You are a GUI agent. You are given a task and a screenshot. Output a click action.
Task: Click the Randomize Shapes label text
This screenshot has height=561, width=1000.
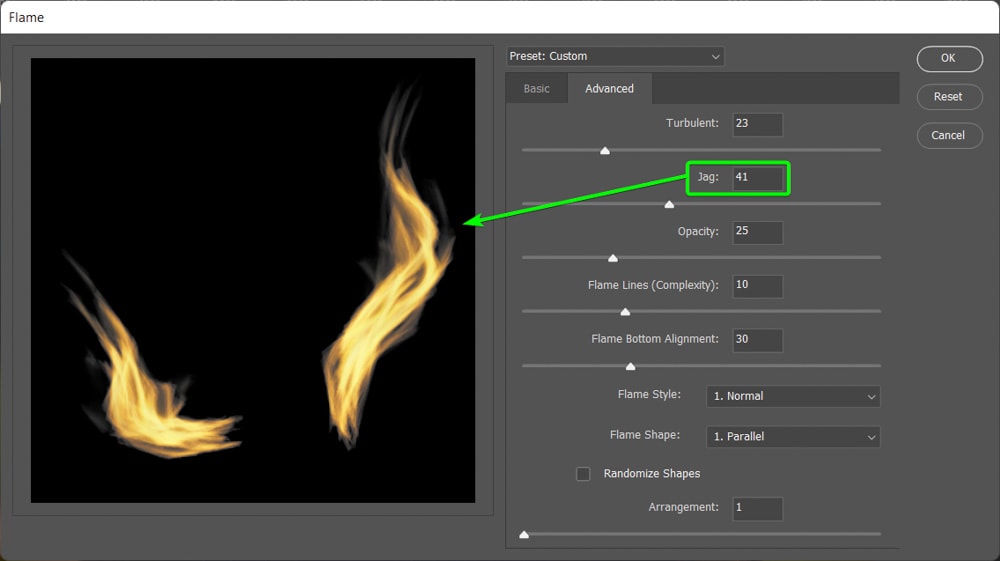(x=652, y=474)
